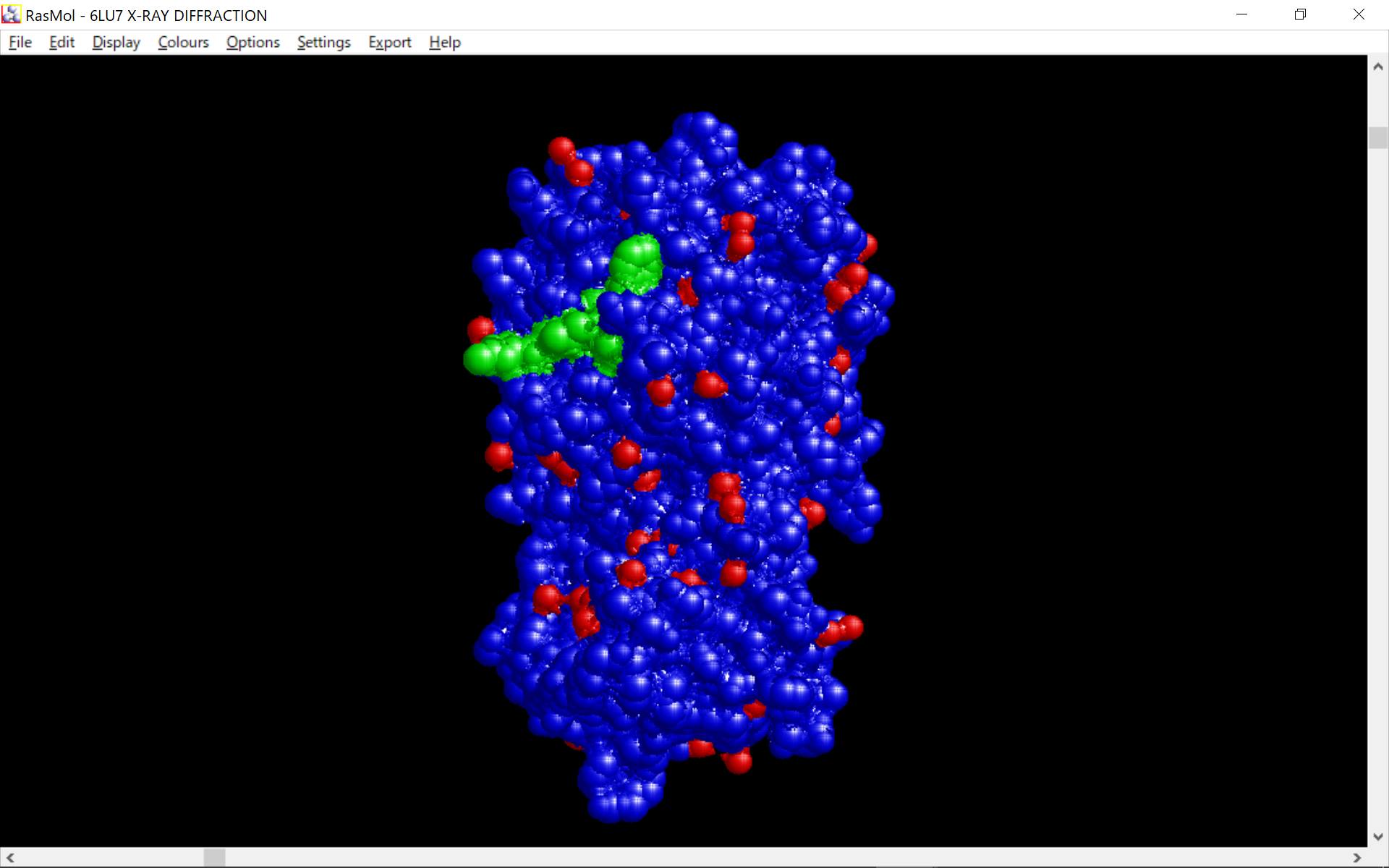
Task: Click the horizontal scrollbar left arrow
Action: tap(10, 857)
